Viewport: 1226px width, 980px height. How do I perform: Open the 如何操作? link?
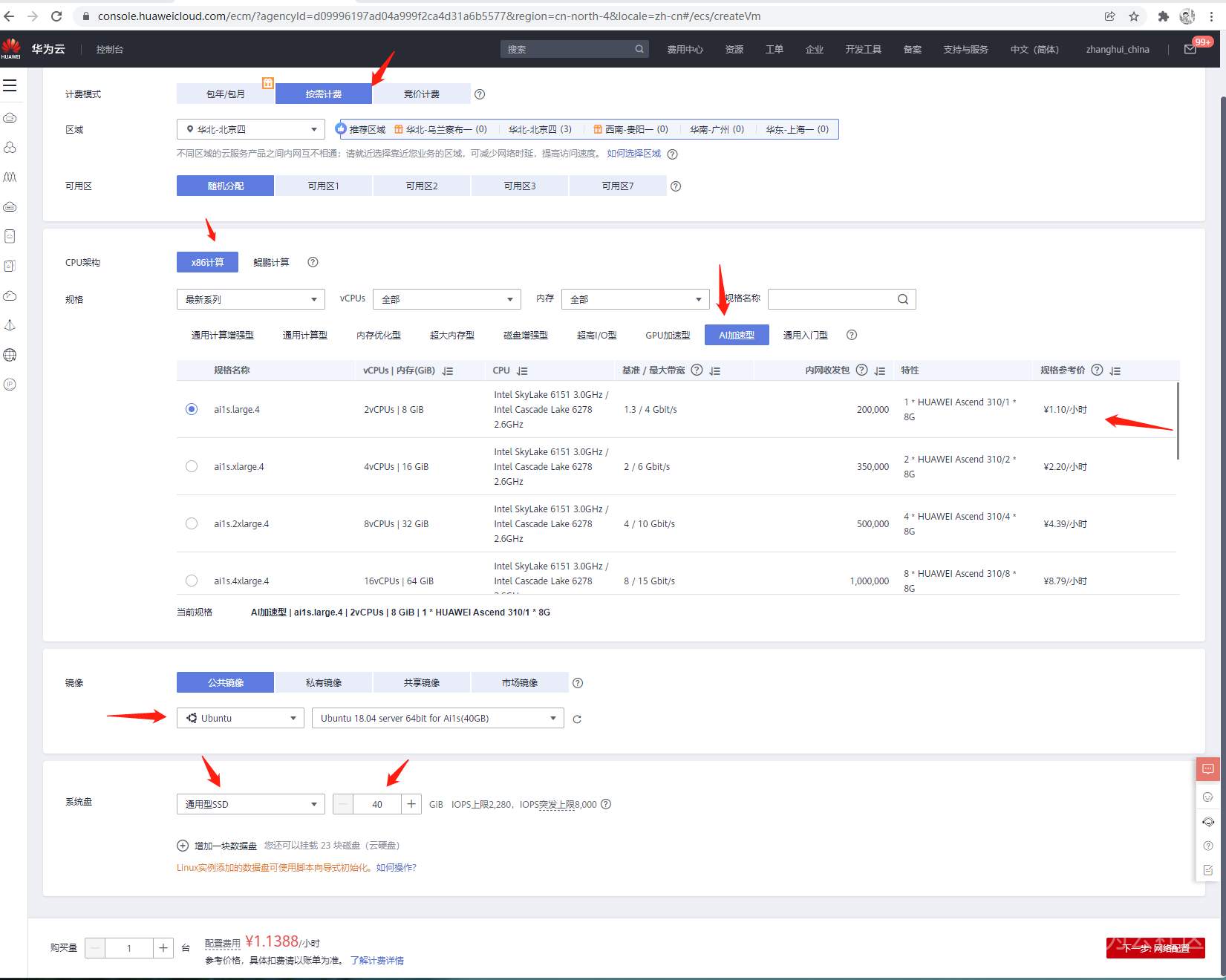click(x=397, y=867)
